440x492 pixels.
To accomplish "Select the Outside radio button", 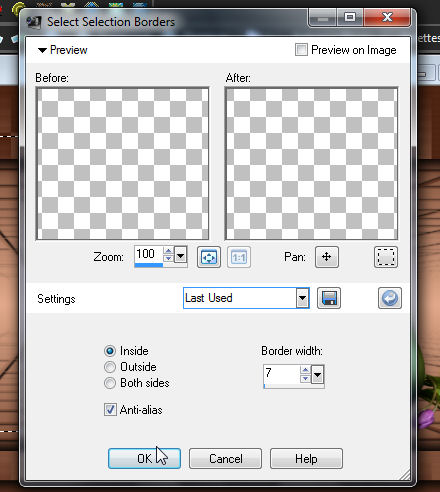I will point(110,367).
